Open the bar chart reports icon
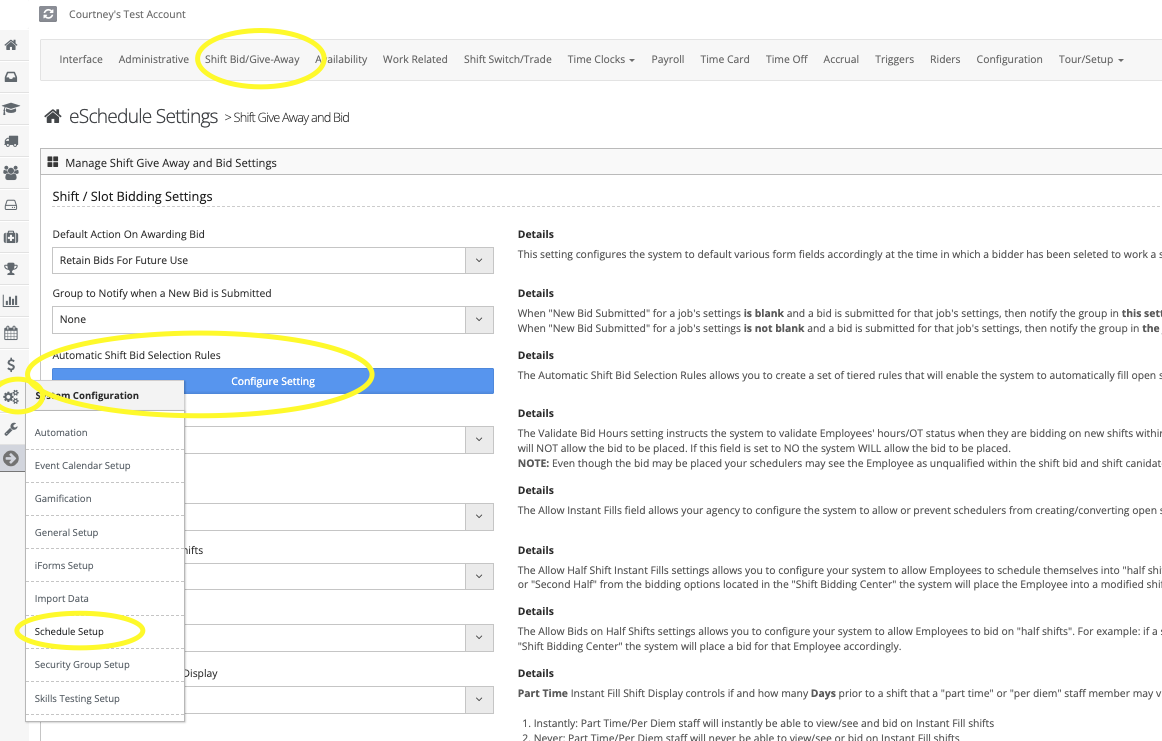 click(x=11, y=300)
